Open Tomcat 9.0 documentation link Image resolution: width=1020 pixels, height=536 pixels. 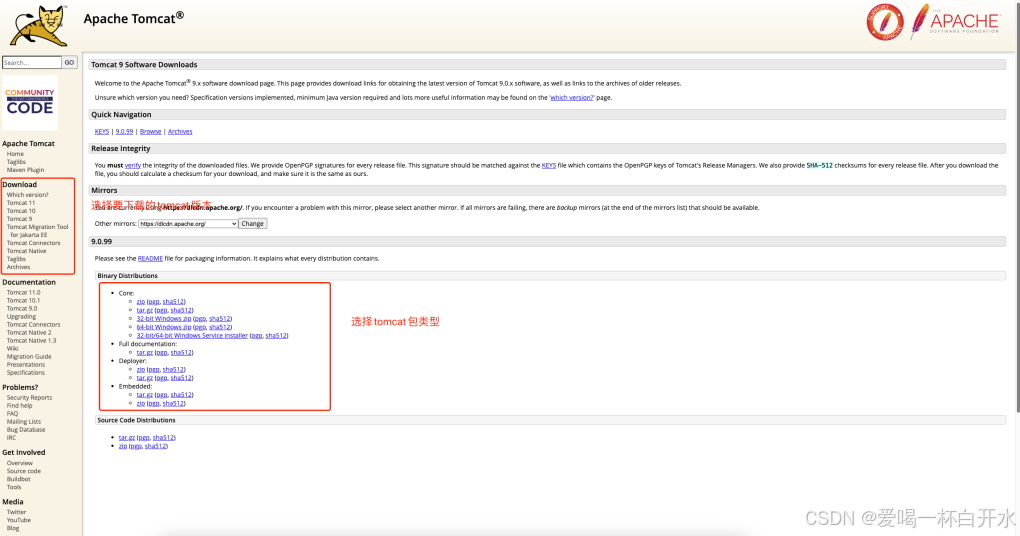(x=21, y=308)
